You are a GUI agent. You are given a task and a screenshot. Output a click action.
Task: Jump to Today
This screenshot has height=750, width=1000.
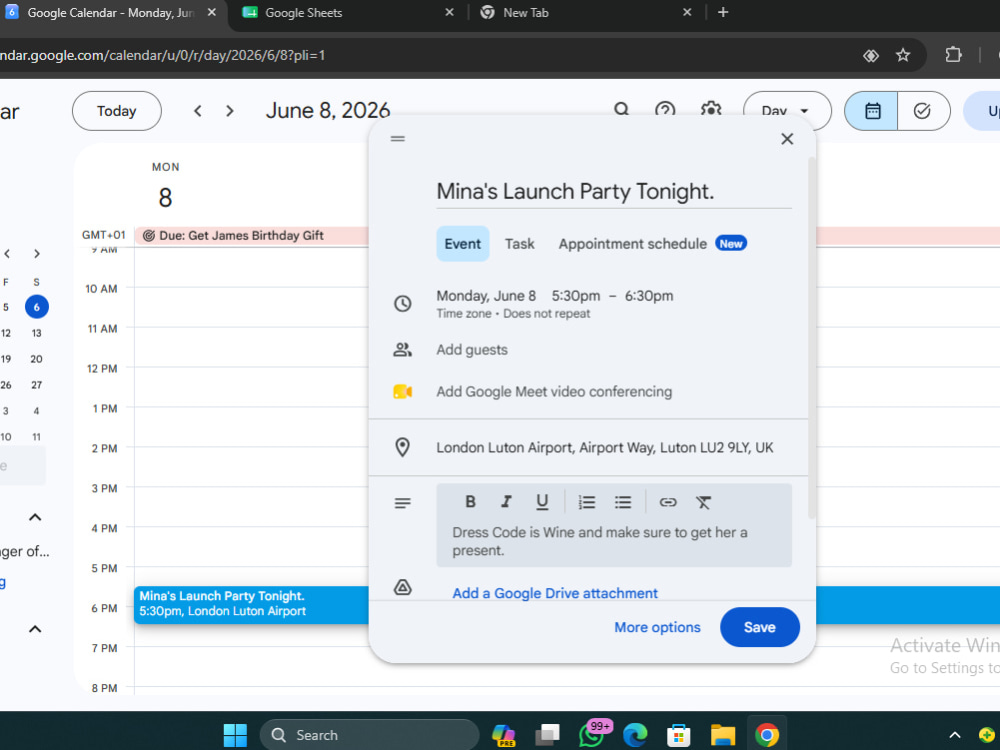point(117,111)
